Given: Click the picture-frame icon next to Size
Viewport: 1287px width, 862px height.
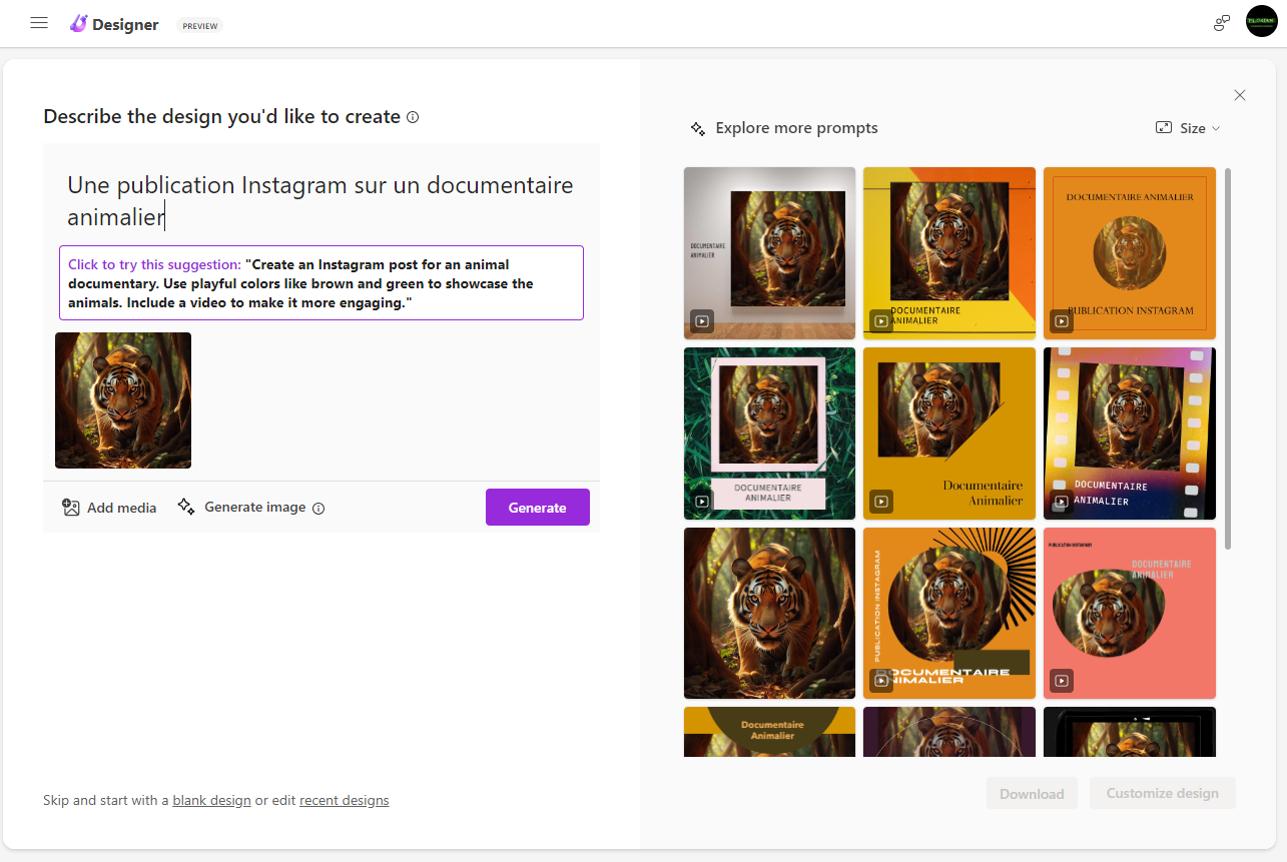Looking at the screenshot, I should [1163, 127].
